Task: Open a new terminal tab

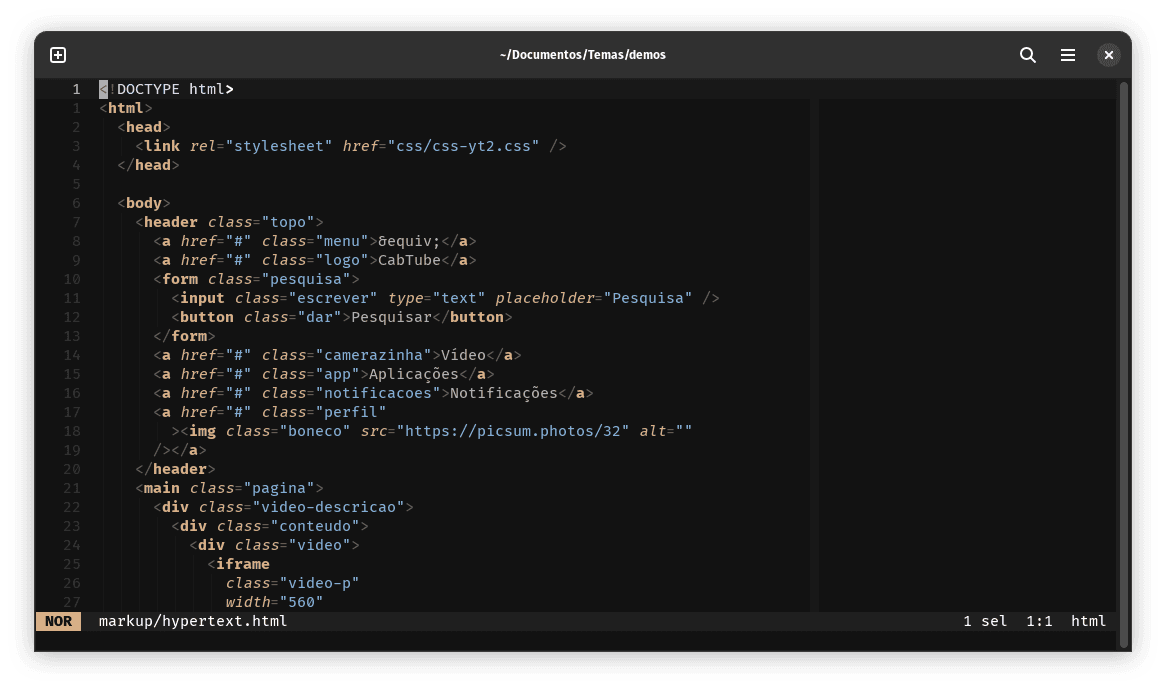Action: tap(58, 55)
